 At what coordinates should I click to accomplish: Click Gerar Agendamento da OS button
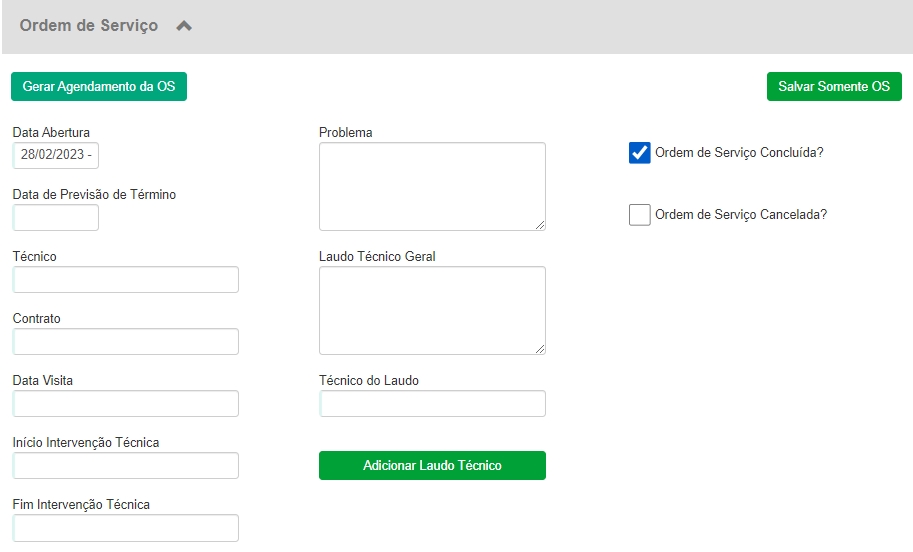tap(99, 87)
